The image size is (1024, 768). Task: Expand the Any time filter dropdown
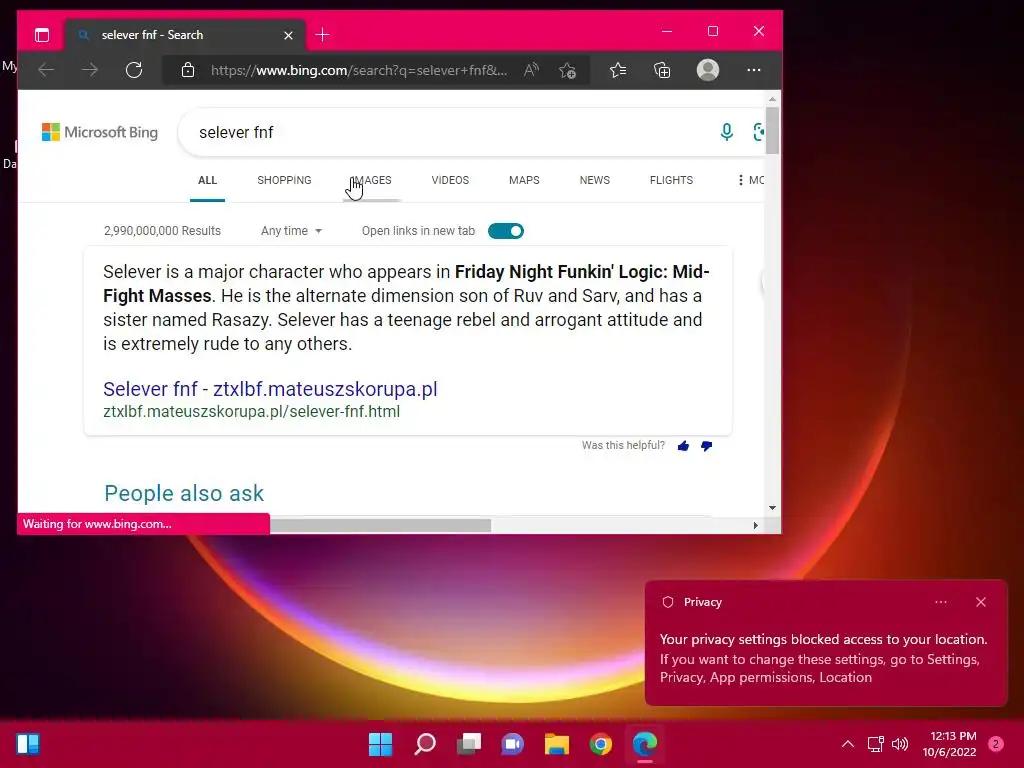point(291,231)
